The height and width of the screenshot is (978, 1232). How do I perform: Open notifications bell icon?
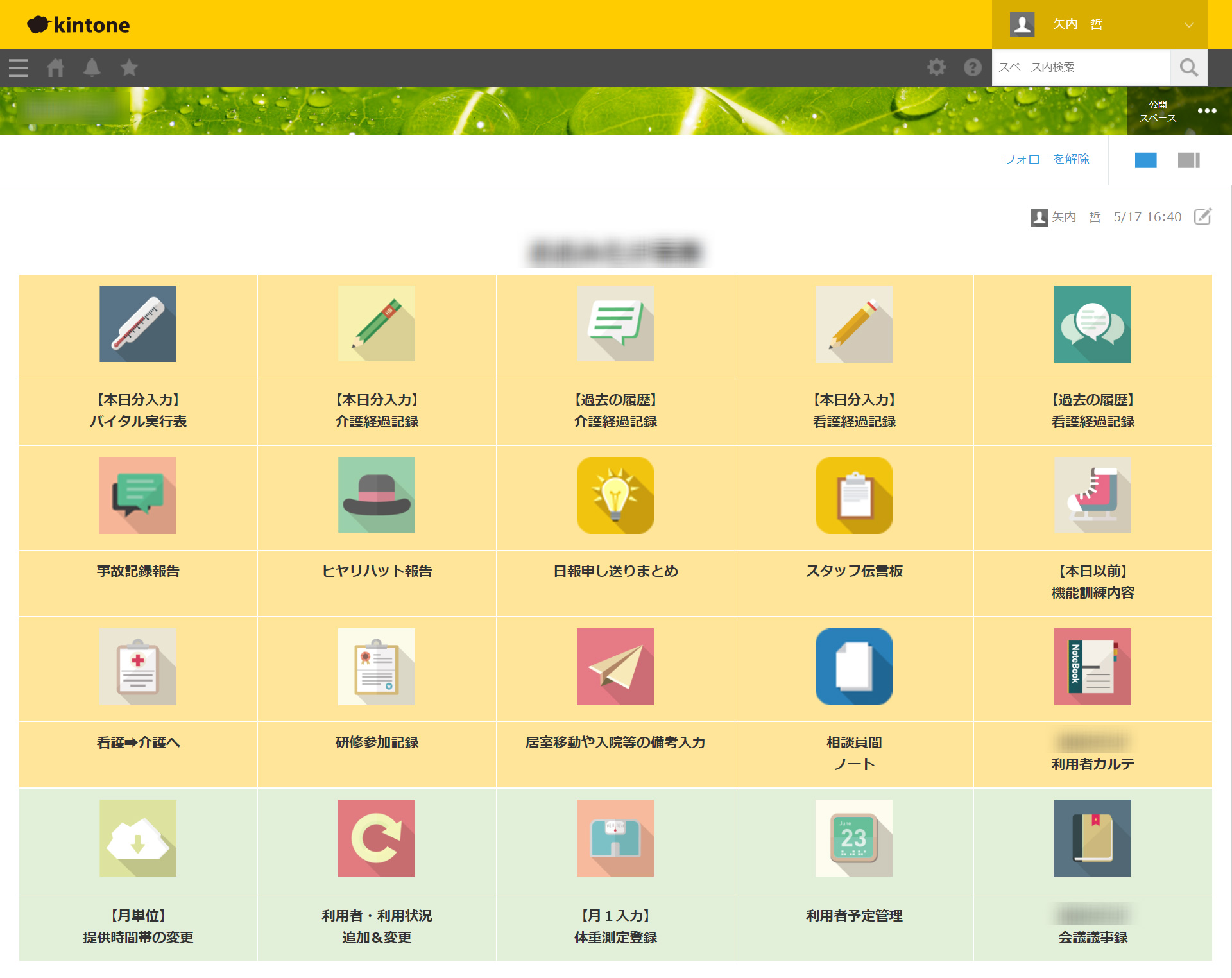coord(92,67)
